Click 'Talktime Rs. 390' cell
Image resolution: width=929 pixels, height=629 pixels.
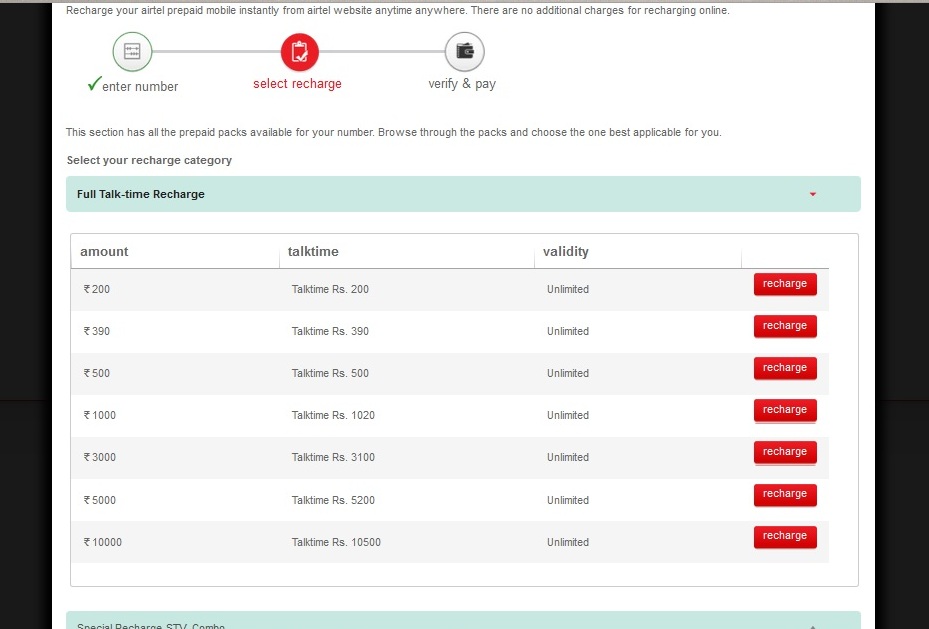pos(330,331)
